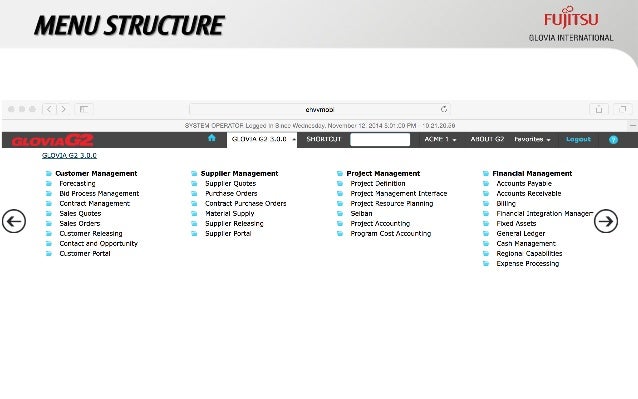
Task: Open Project Definition
Action: point(378,183)
